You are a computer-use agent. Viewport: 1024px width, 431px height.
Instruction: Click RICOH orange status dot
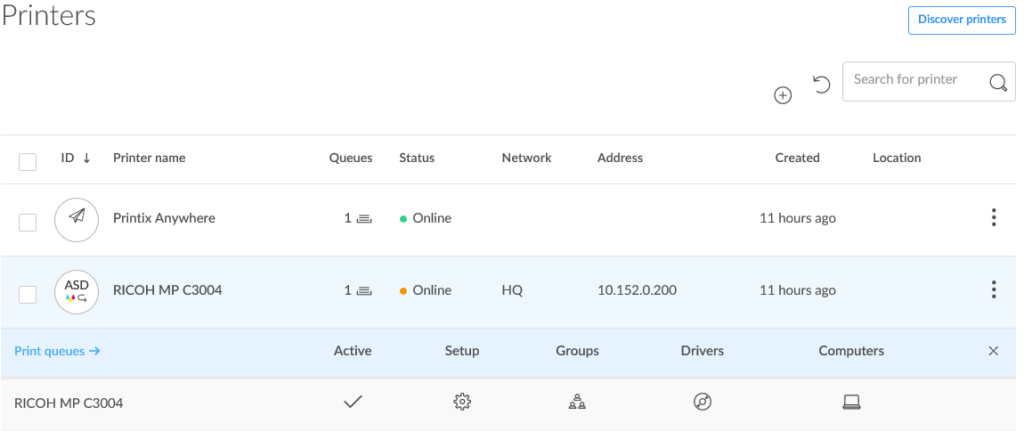[403, 291]
